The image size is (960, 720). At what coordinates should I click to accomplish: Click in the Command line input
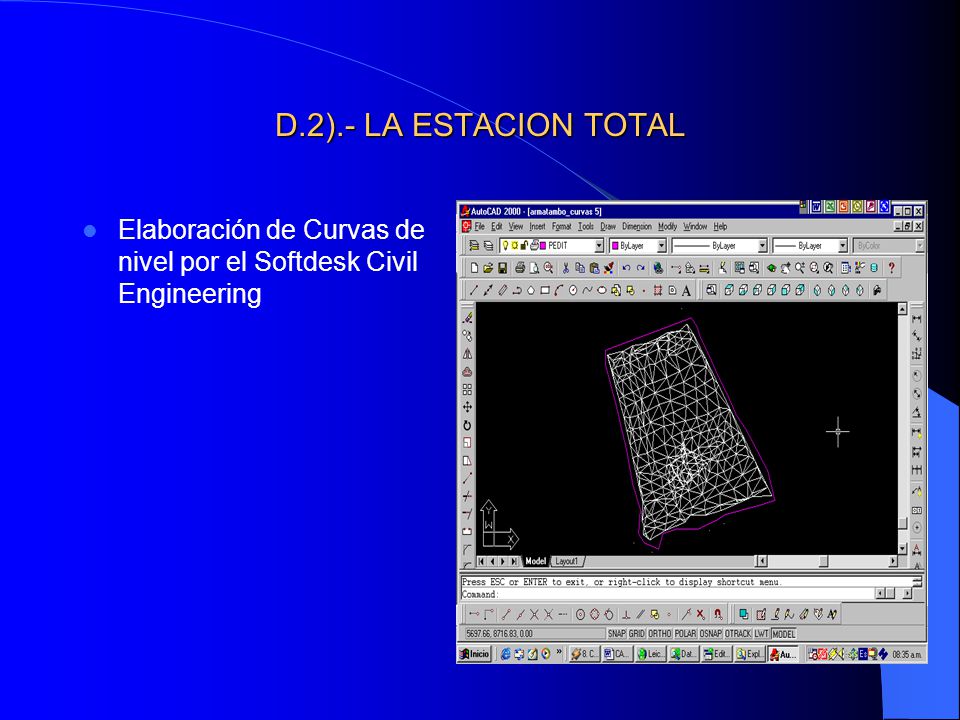[x=667, y=594]
